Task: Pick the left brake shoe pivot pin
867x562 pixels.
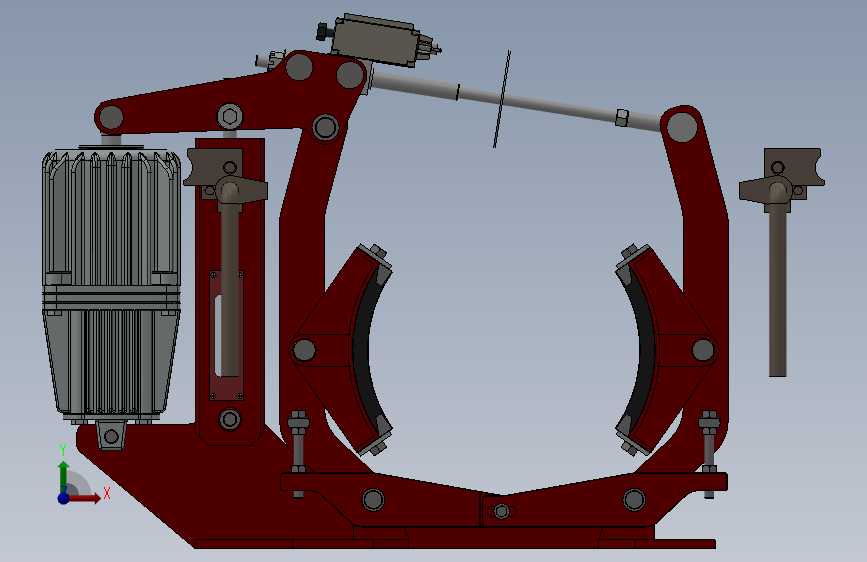Action: (x=304, y=350)
